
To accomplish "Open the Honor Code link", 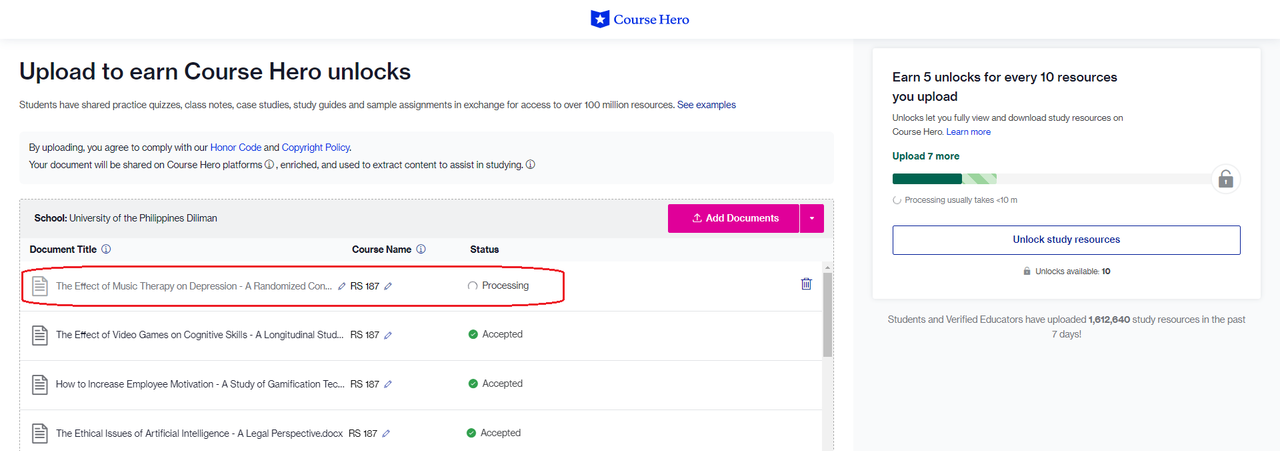I will [x=235, y=147].
